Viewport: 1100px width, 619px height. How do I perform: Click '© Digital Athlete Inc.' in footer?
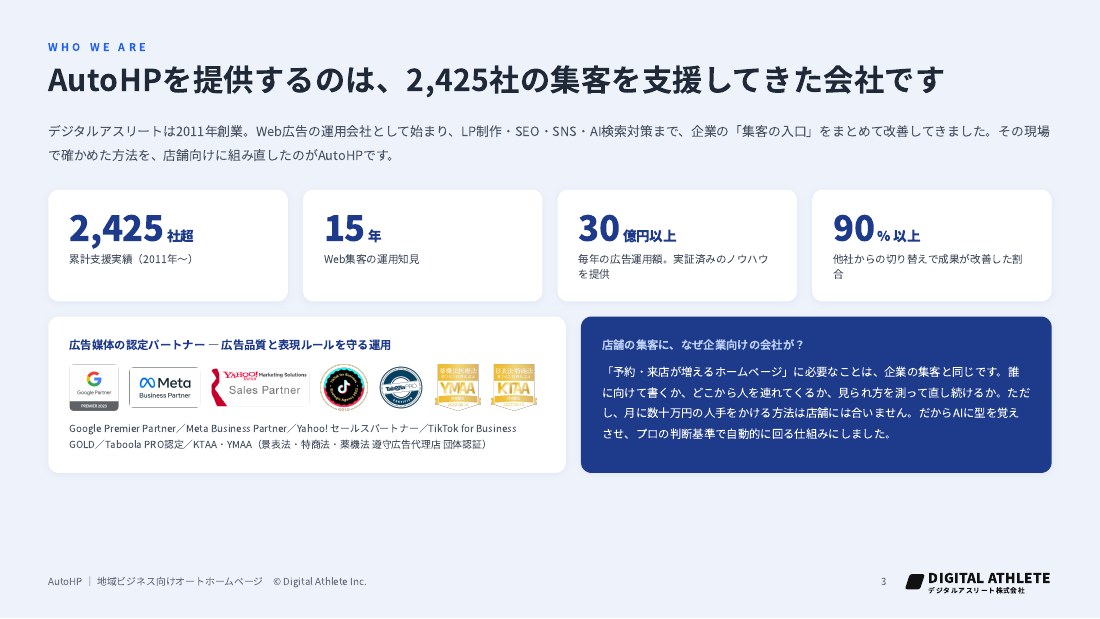coord(320,581)
